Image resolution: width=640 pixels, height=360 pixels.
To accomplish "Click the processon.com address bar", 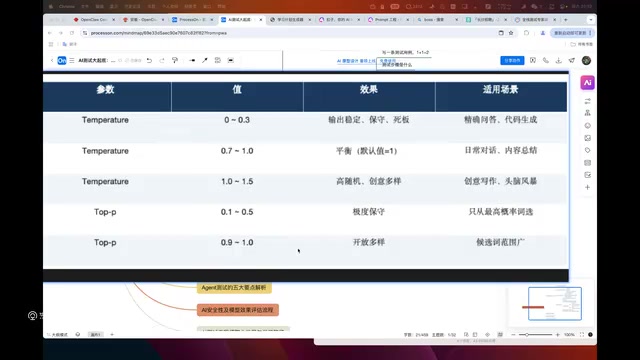I will 292,33.
